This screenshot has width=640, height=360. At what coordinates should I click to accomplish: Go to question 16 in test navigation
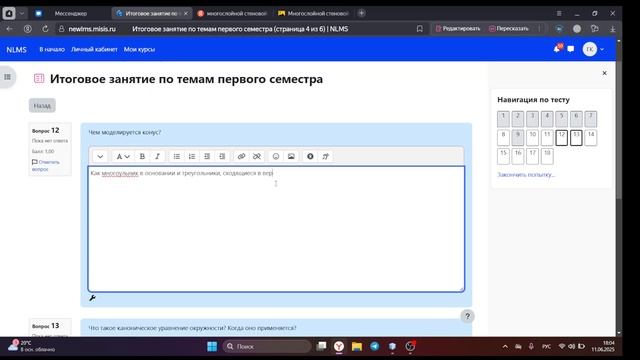518,156
